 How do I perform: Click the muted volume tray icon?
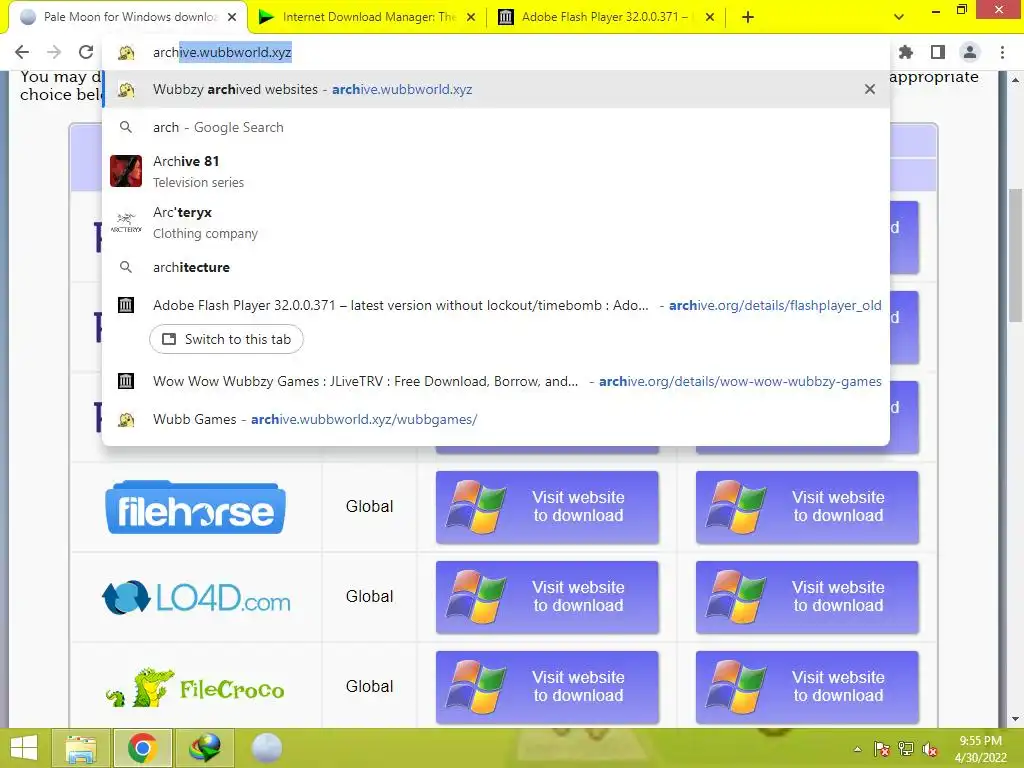[x=930, y=749]
